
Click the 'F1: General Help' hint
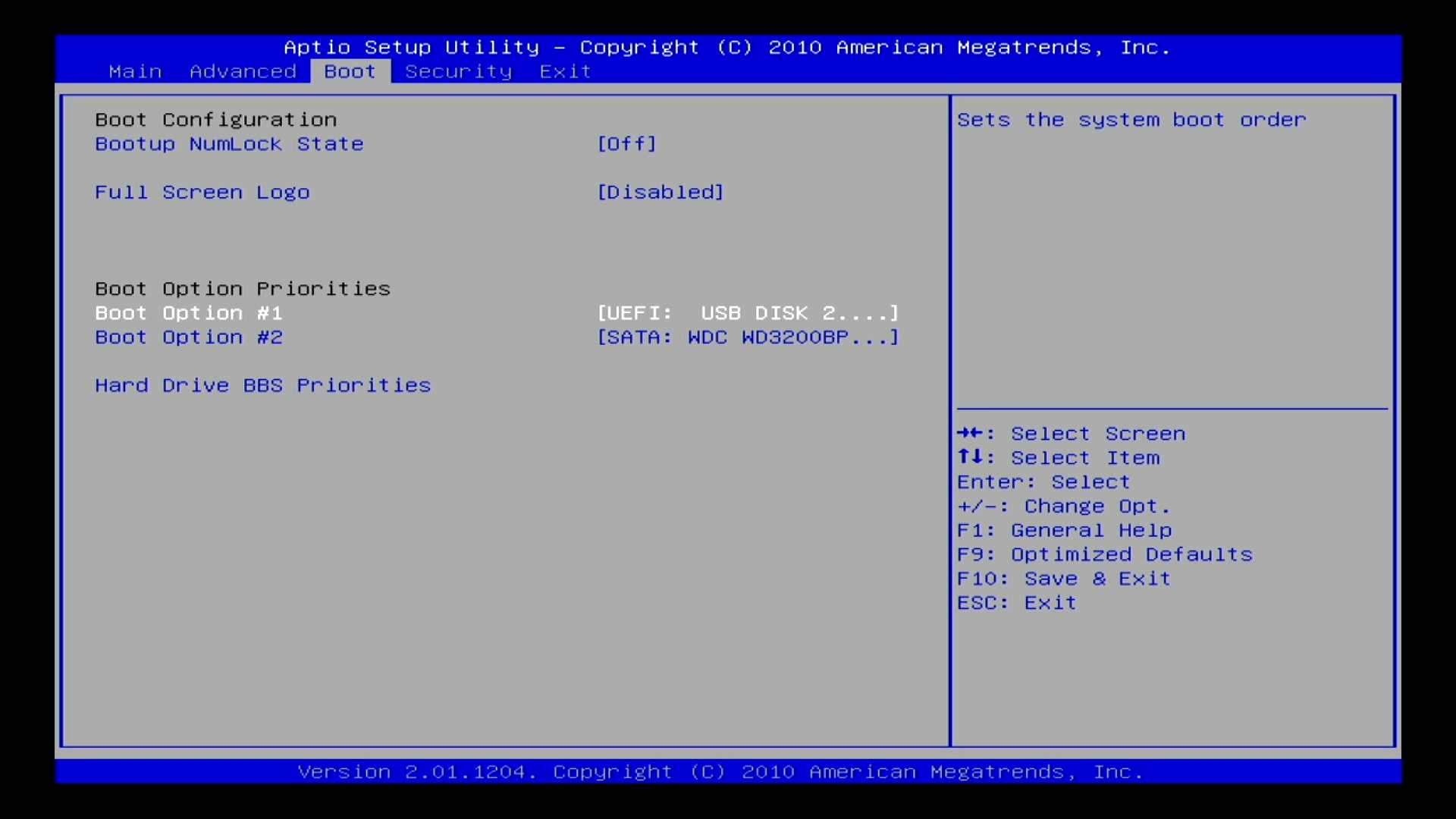(x=1065, y=531)
